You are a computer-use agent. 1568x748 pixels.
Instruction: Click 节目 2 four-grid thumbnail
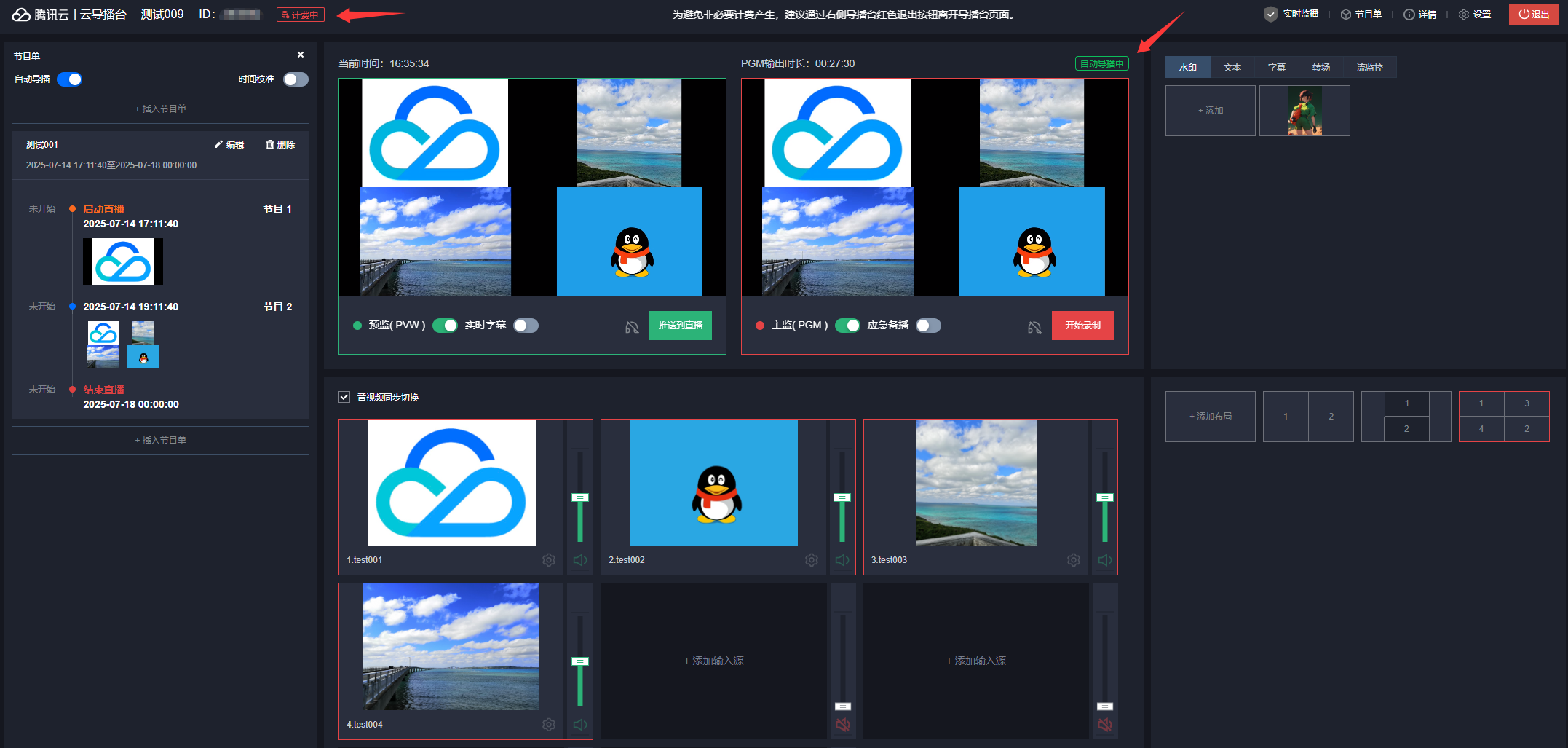point(123,345)
